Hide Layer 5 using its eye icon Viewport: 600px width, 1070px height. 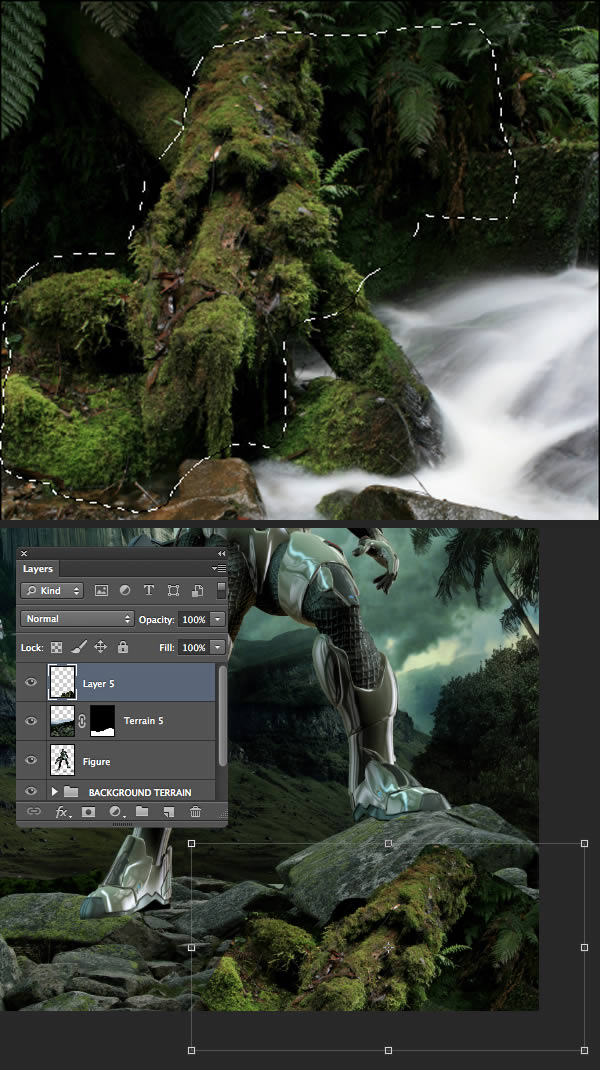31,682
